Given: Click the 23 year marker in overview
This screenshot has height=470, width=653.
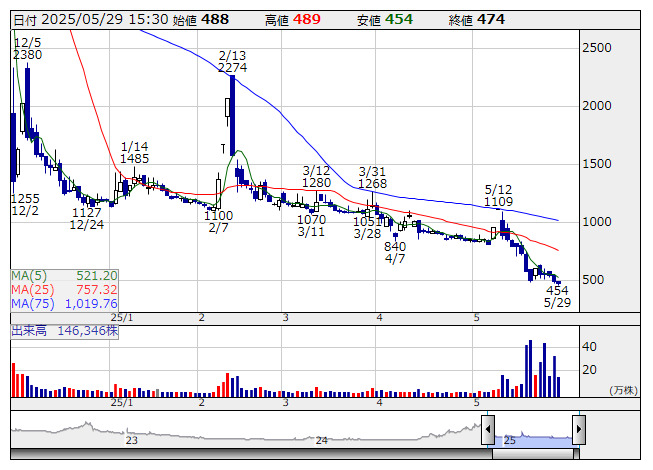Looking at the screenshot, I should [x=132, y=440].
